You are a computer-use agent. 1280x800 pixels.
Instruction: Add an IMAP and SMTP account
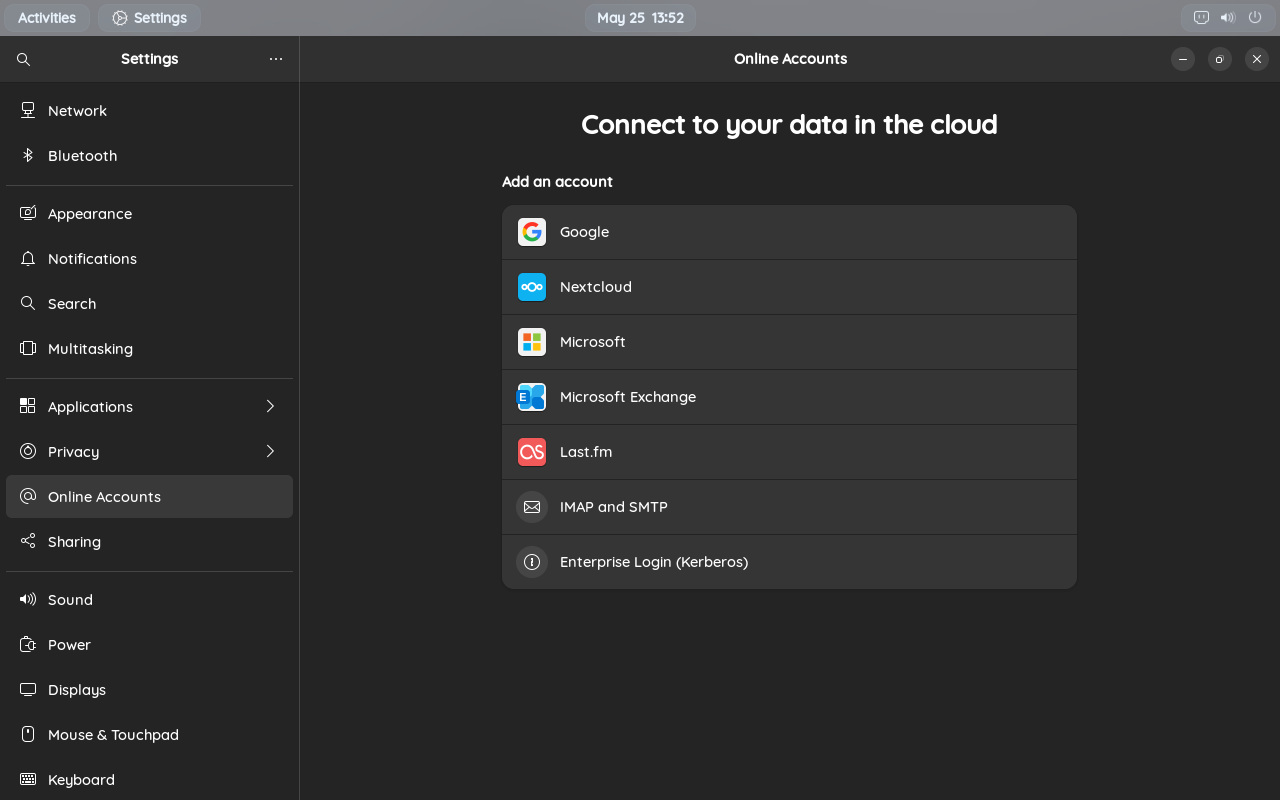[789, 507]
